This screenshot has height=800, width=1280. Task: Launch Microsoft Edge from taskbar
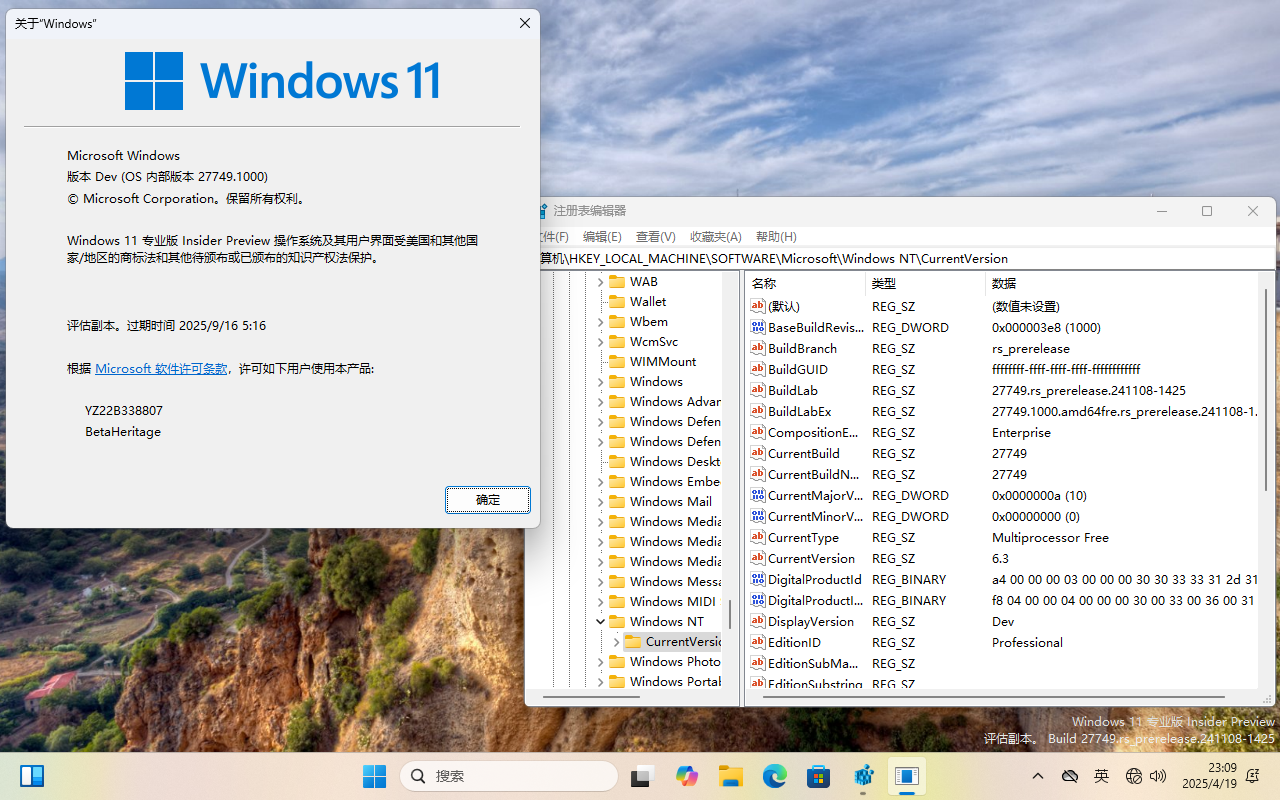pos(775,776)
